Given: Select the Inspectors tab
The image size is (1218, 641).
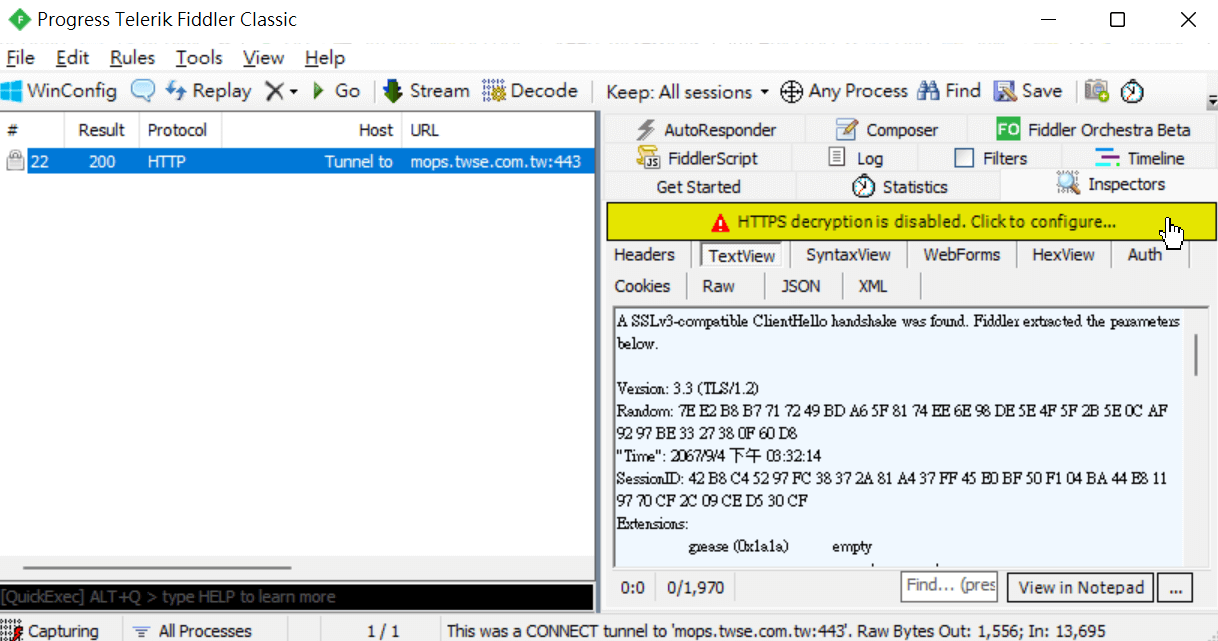Looking at the screenshot, I should pyautogui.click(x=1110, y=184).
